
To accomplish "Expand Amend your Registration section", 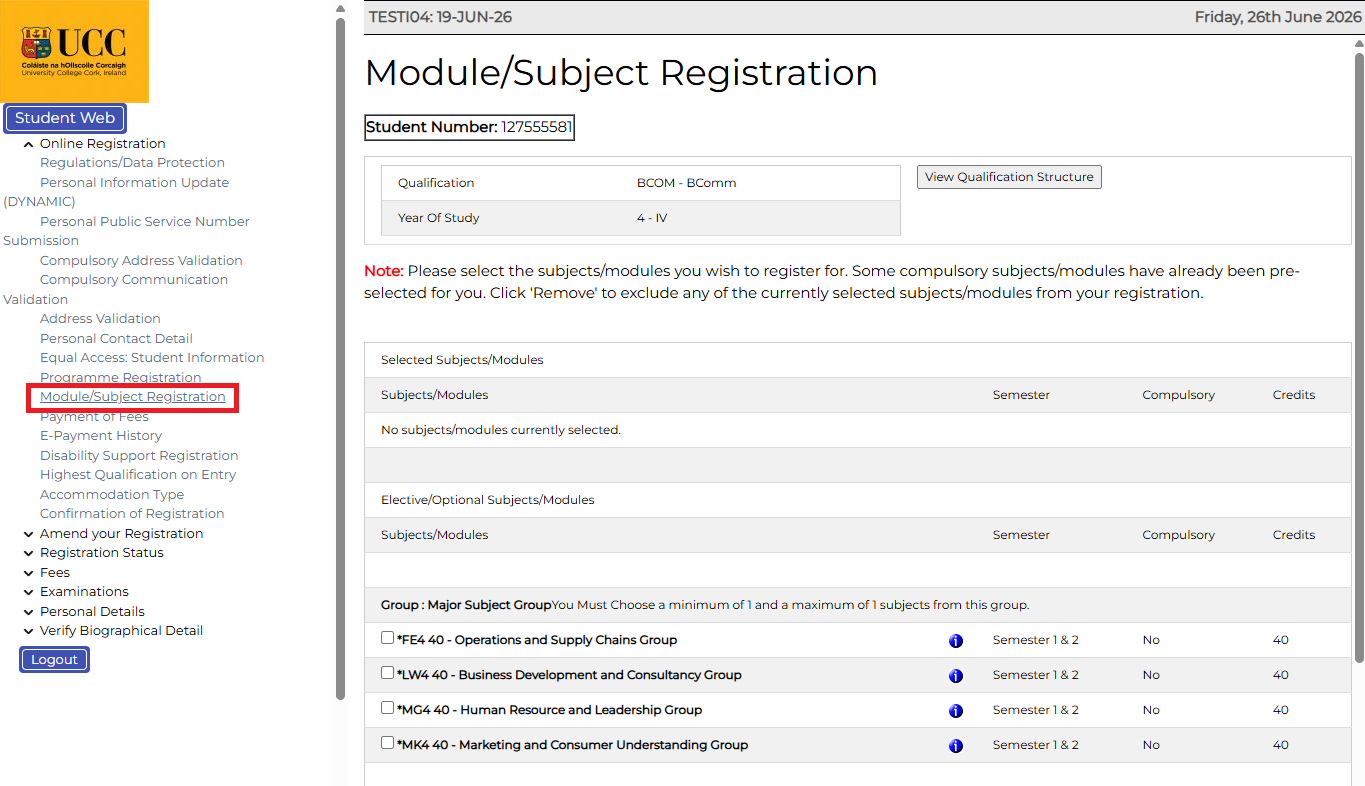I will tap(29, 534).
